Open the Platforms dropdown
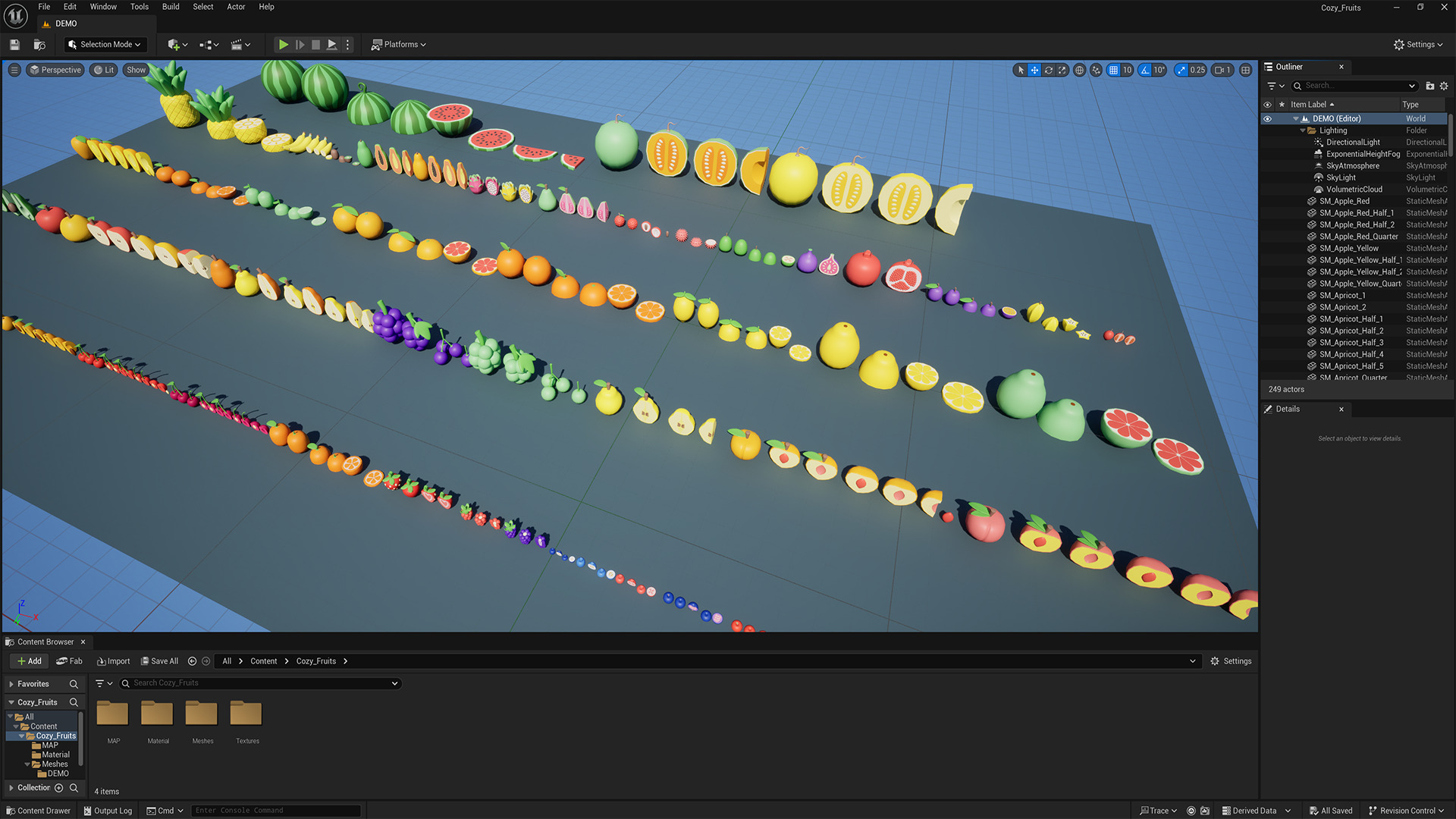The image size is (1456, 819). coord(399,45)
